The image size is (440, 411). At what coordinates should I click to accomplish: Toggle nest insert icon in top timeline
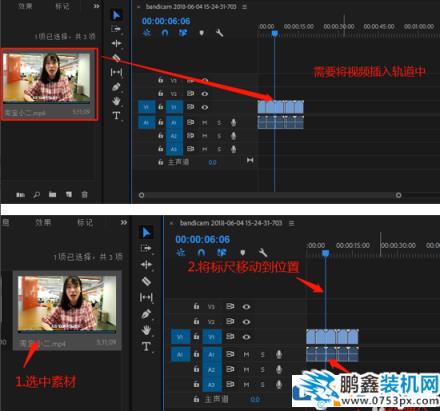click(x=147, y=33)
